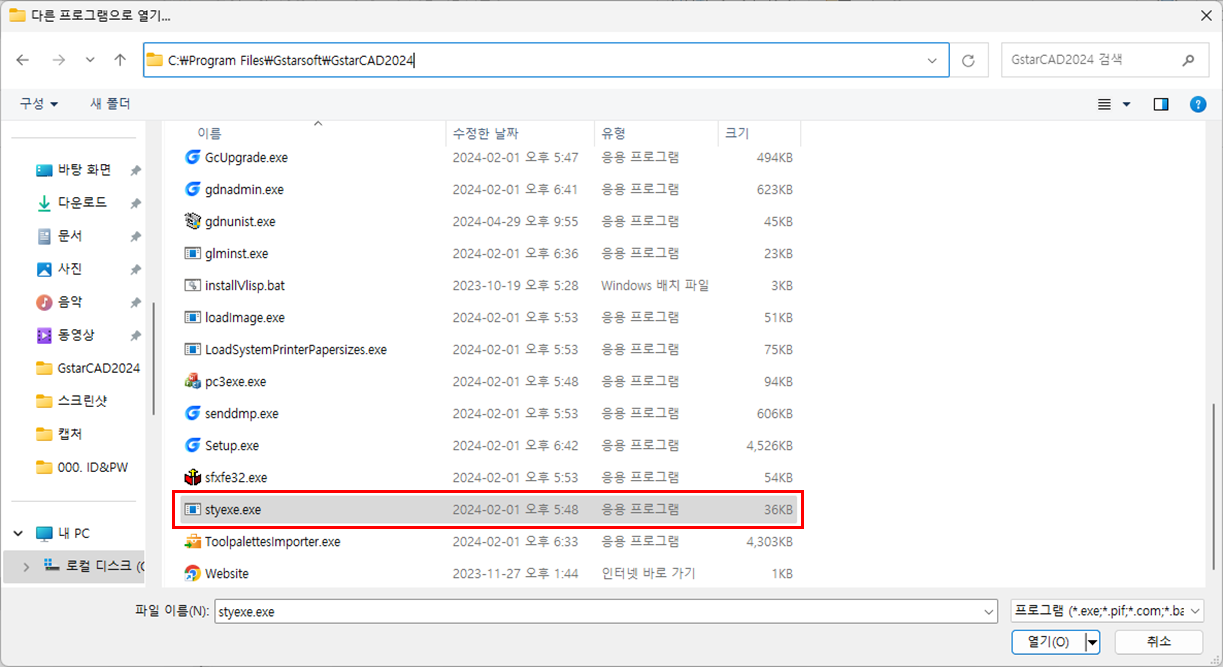
Task: Click the gdnadmin.exe file icon
Action: [x=194, y=189]
